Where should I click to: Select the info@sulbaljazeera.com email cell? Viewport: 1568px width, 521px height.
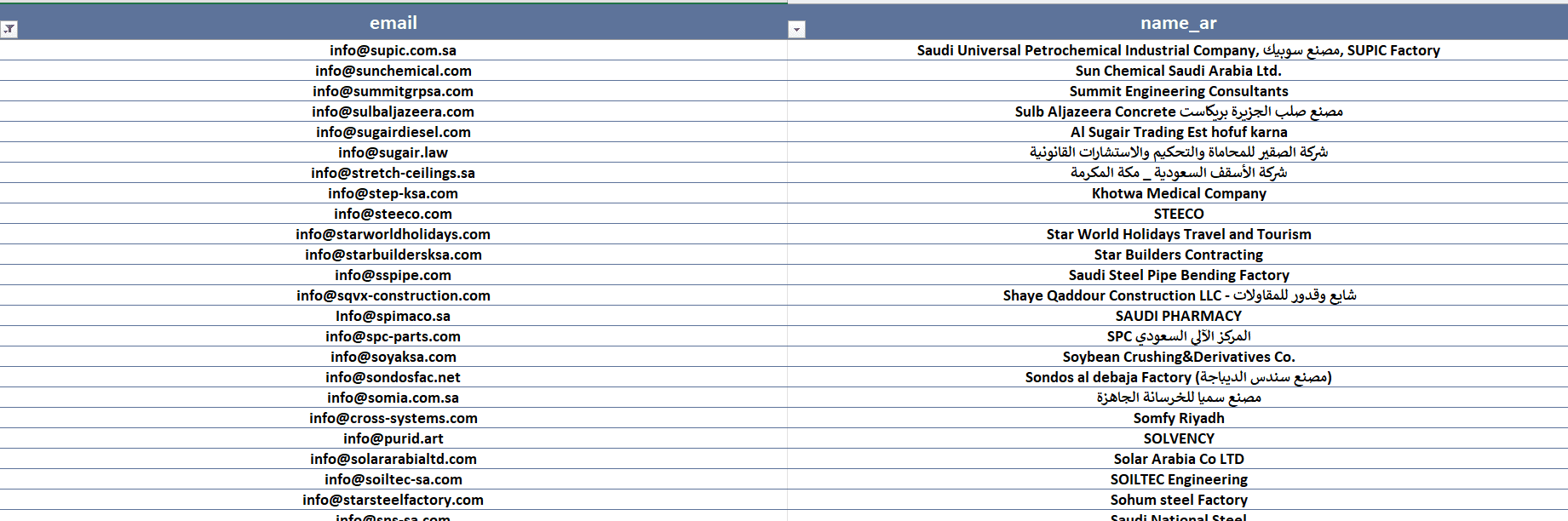393,112
